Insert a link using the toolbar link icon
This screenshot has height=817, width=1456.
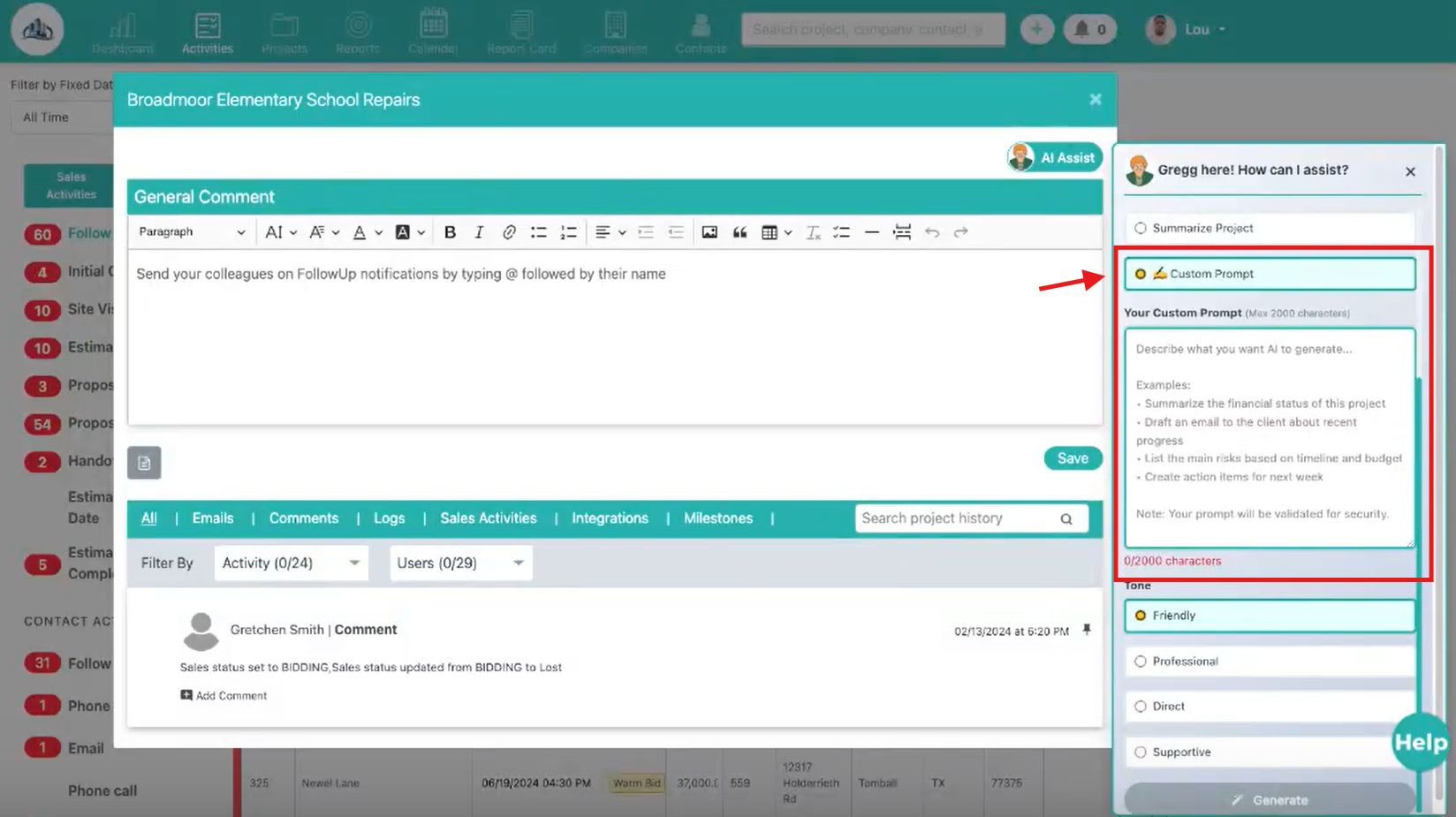click(x=509, y=232)
